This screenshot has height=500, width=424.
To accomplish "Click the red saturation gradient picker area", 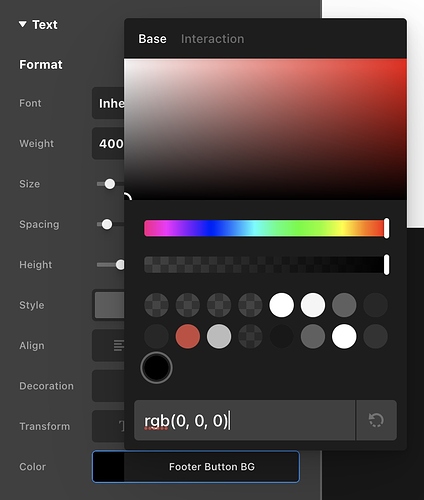I will 265,129.
